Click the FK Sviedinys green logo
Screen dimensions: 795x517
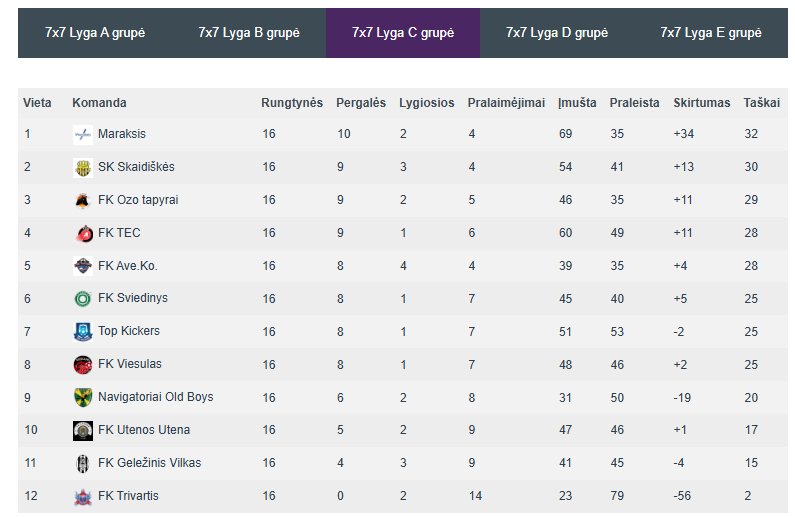pyautogui.click(x=83, y=299)
